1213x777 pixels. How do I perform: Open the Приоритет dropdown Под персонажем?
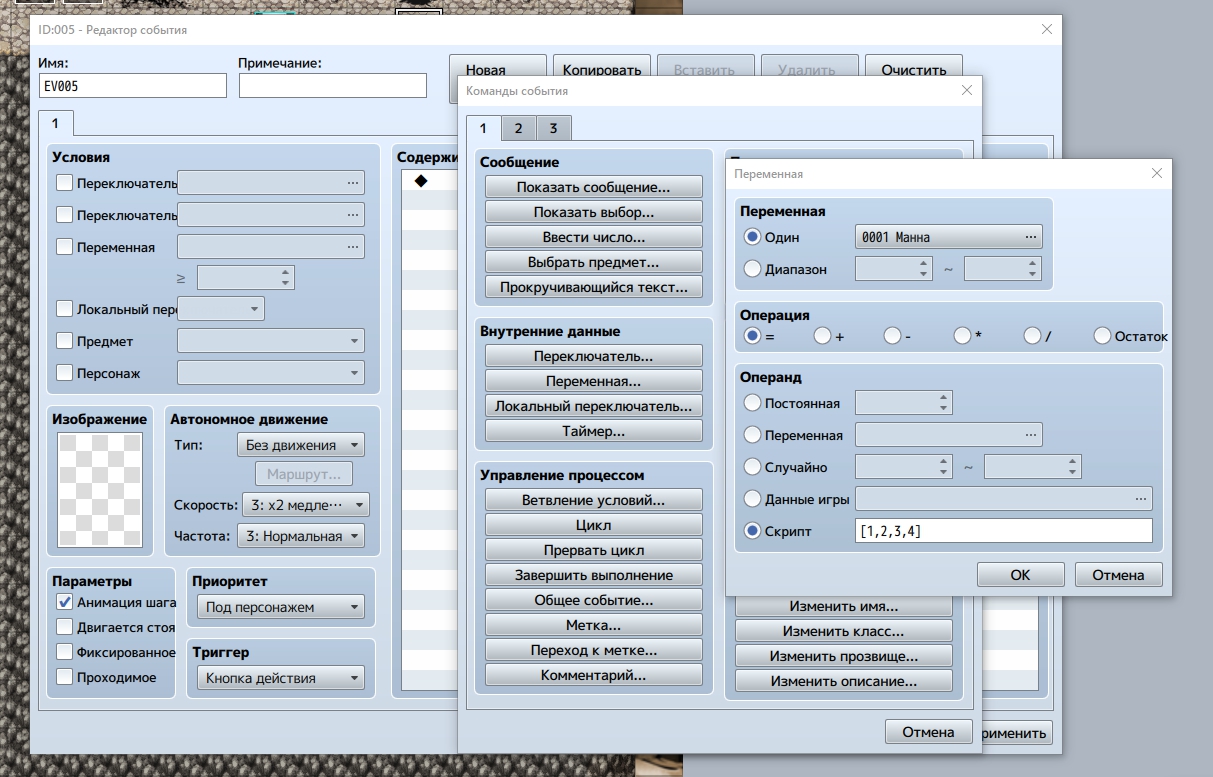click(280, 607)
